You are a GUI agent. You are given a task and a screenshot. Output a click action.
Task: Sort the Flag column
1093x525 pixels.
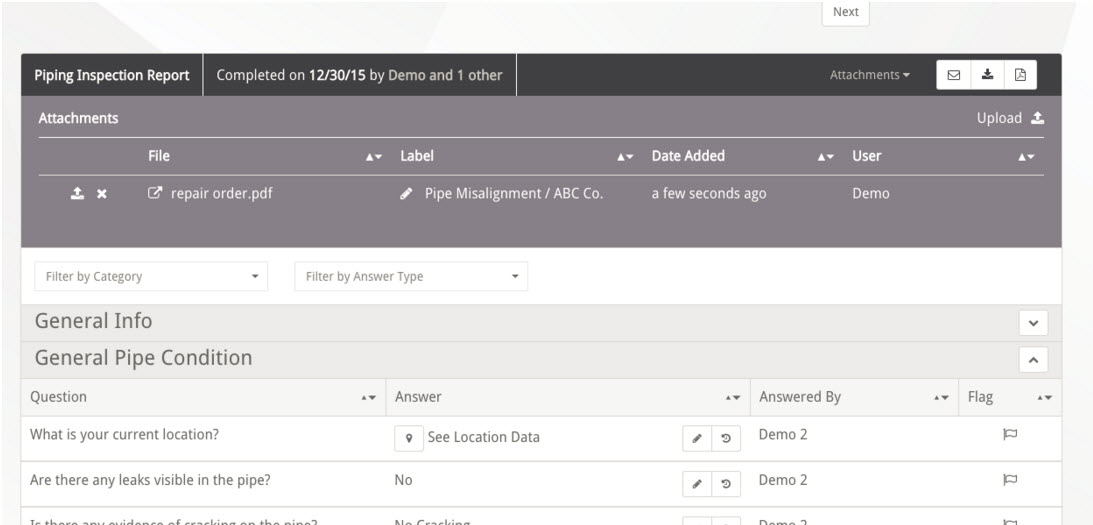point(1044,397)
